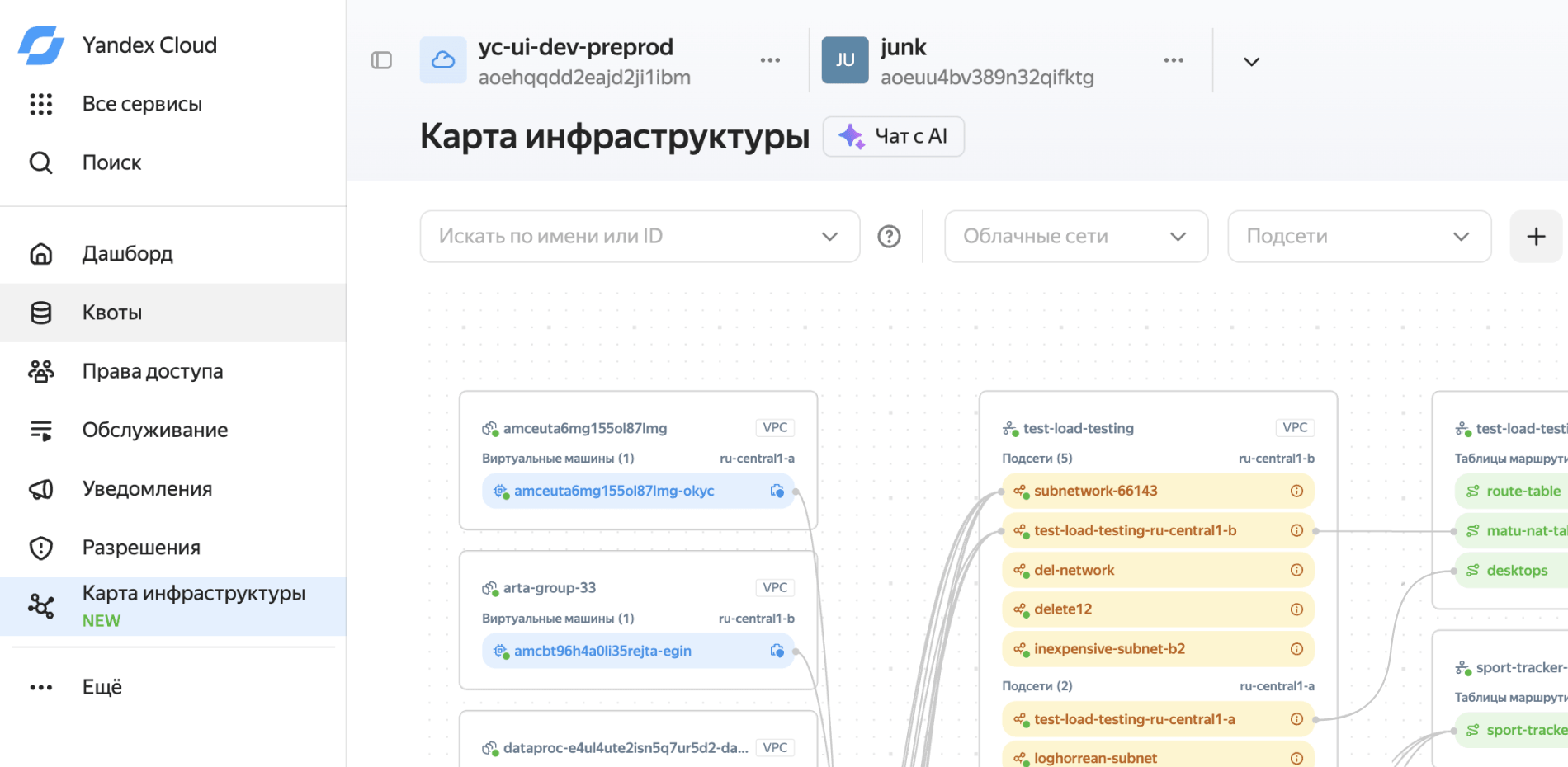Expand the Искать по имени dropdown arrow
Viewport: 1568px width, 767px height.
[x=829, y=237]
